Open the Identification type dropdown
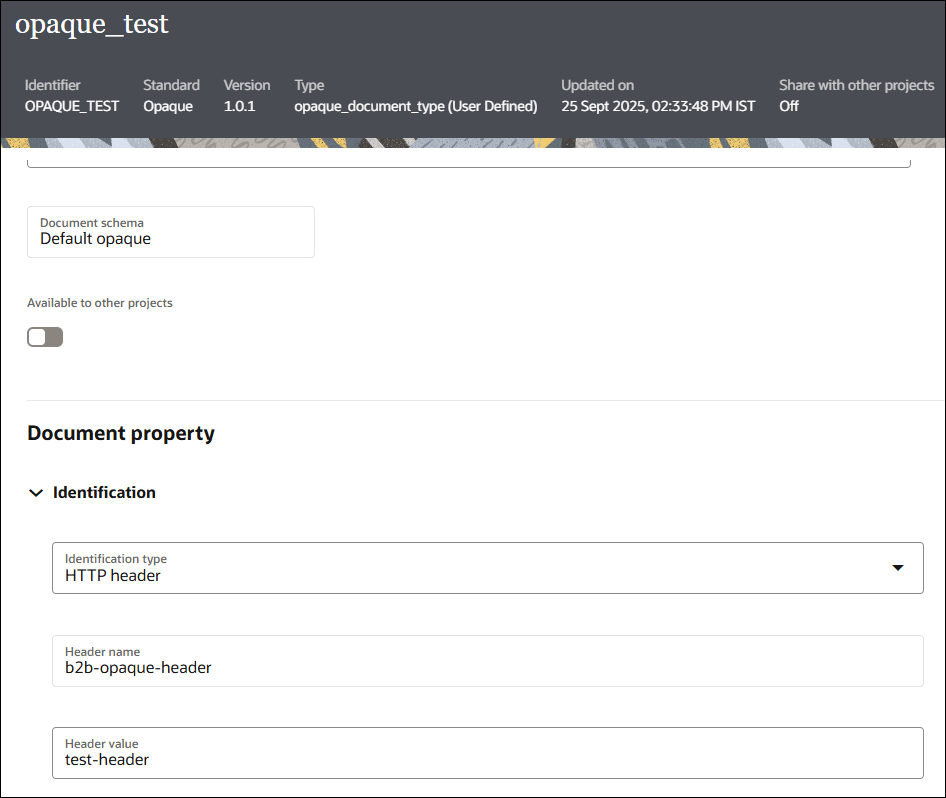This screenshot has width=946, height=798. pos(488,567)
